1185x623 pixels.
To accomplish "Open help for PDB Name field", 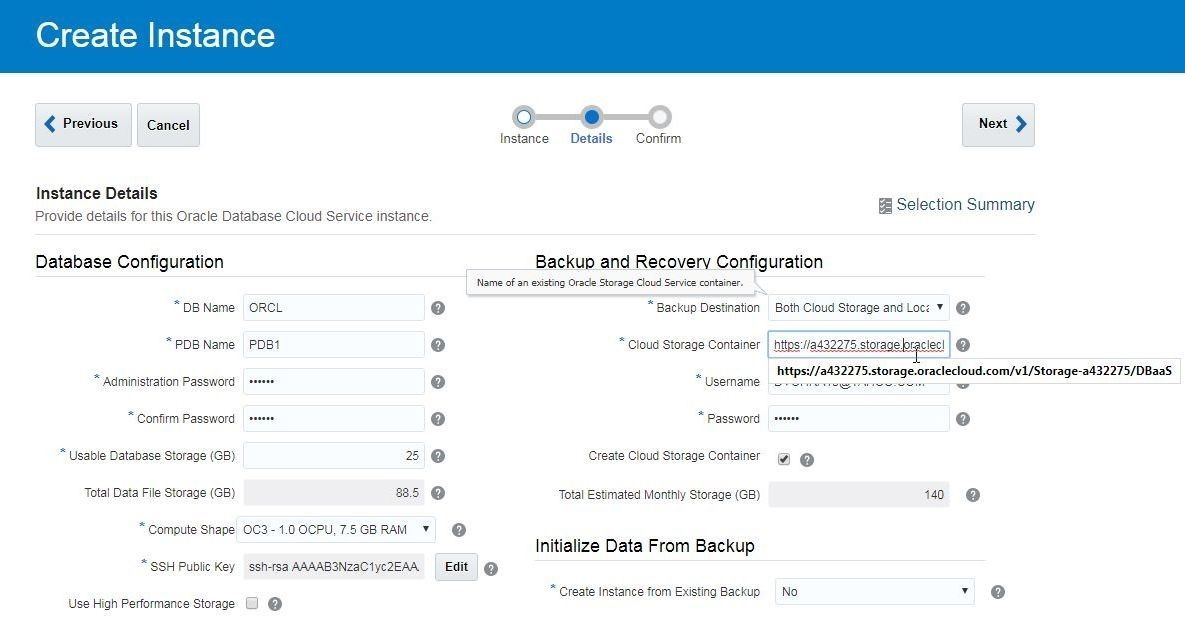I will 438,345.
